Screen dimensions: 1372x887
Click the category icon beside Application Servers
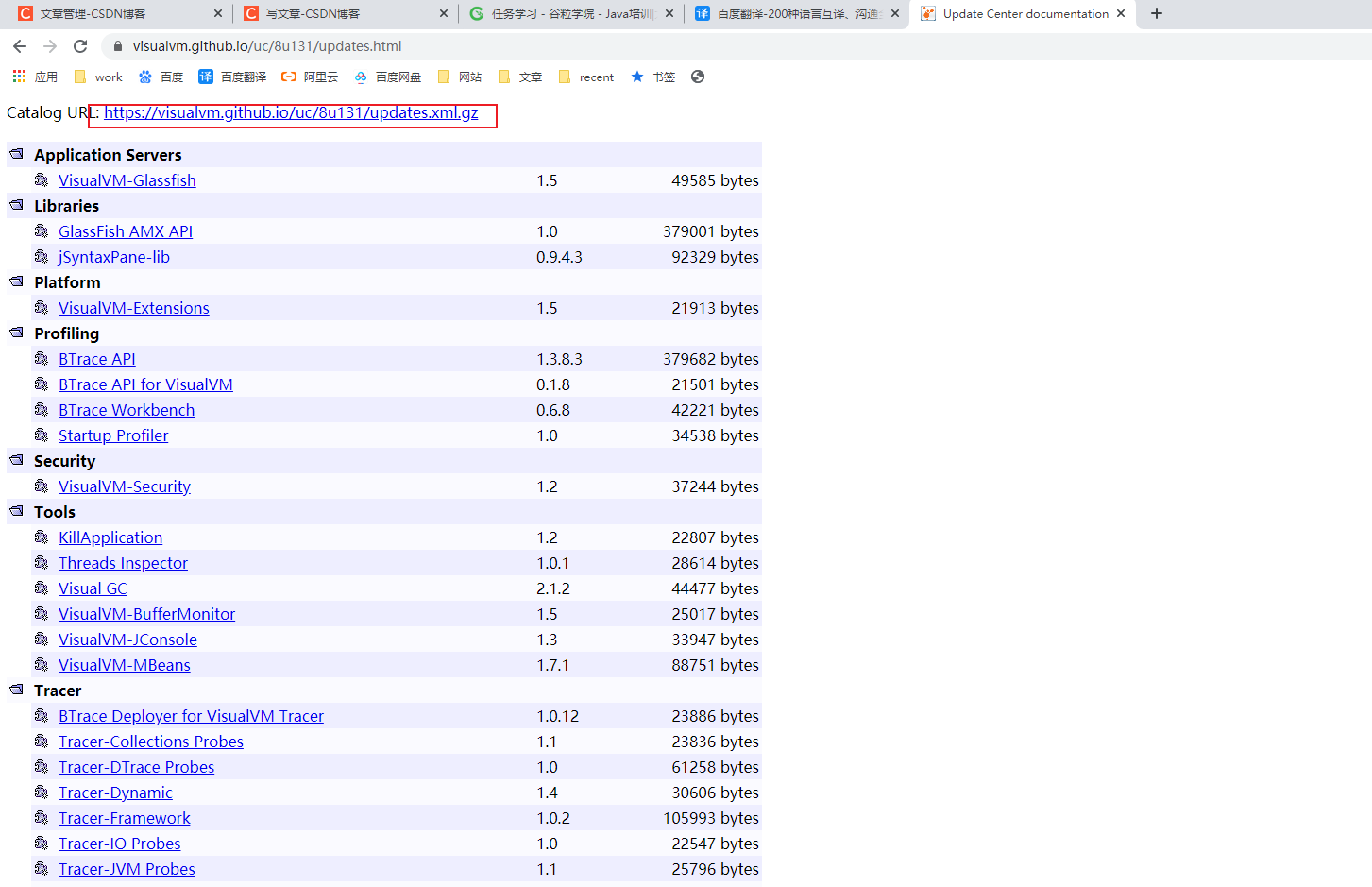(x=16, y=153)
